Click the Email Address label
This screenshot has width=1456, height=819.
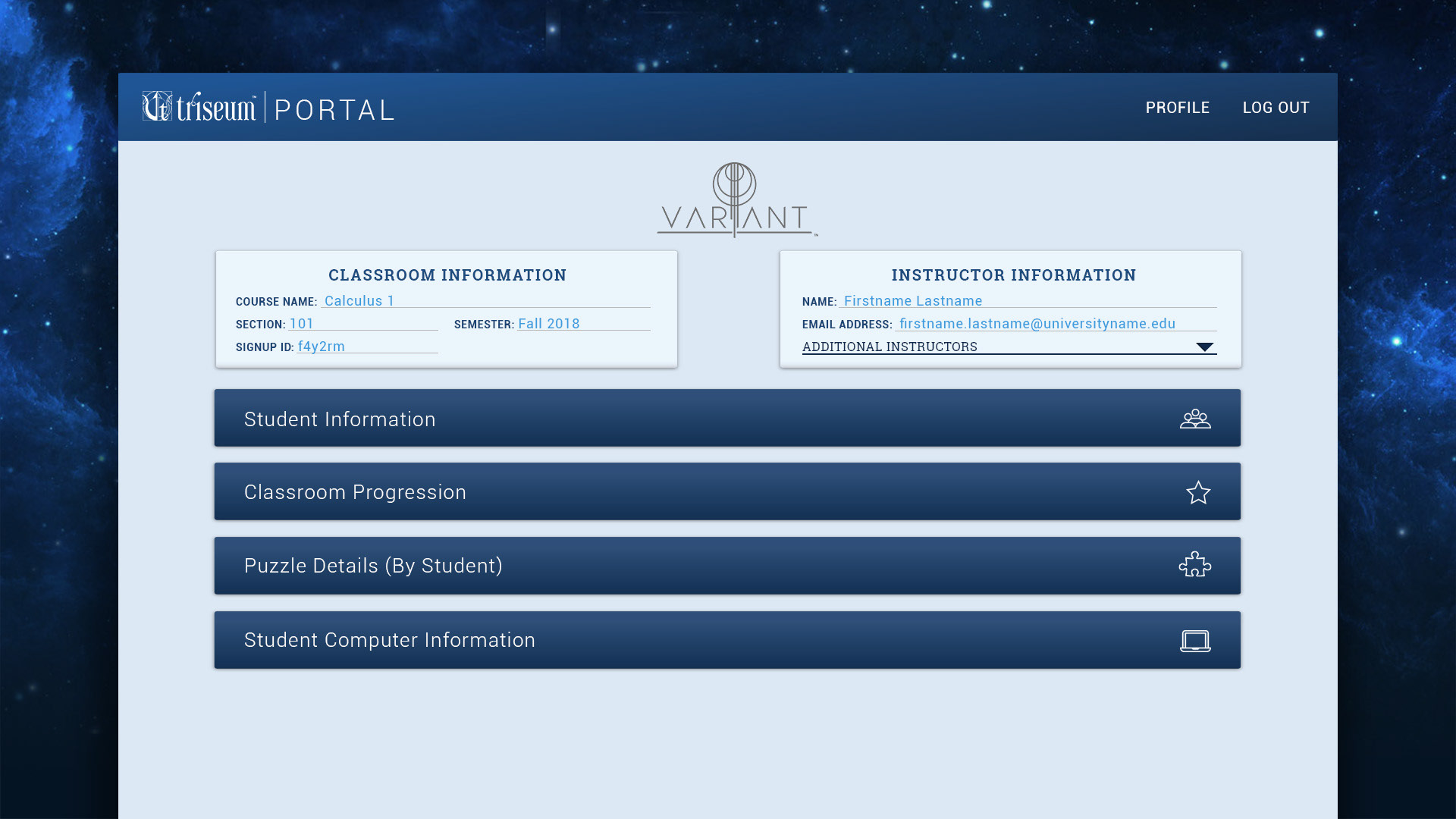point(847,325)
